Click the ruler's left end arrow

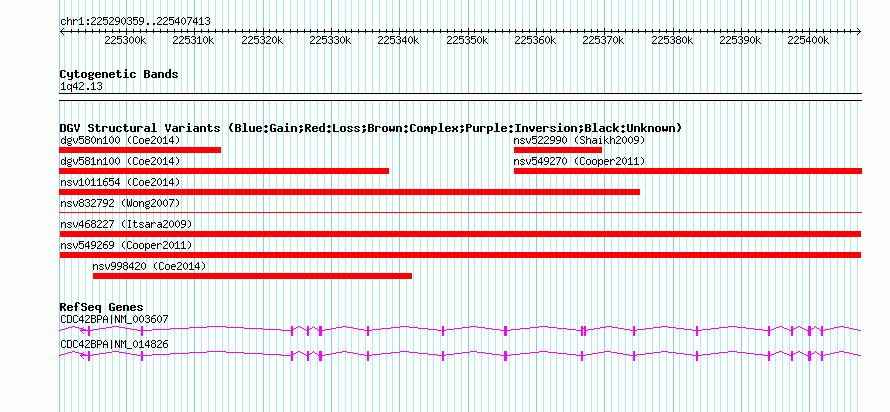click(62, 31)
